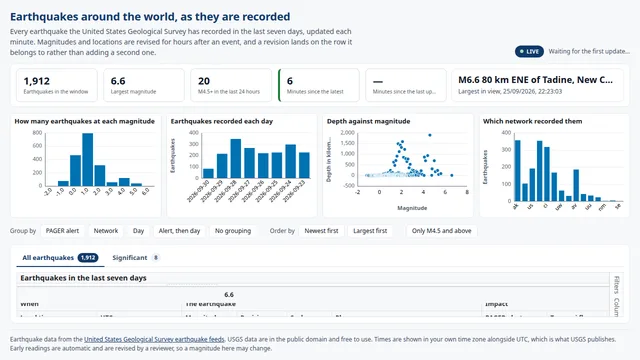Open the Significant tab
640x360 pixels.
pyautogui.click(x=136, y=258)
